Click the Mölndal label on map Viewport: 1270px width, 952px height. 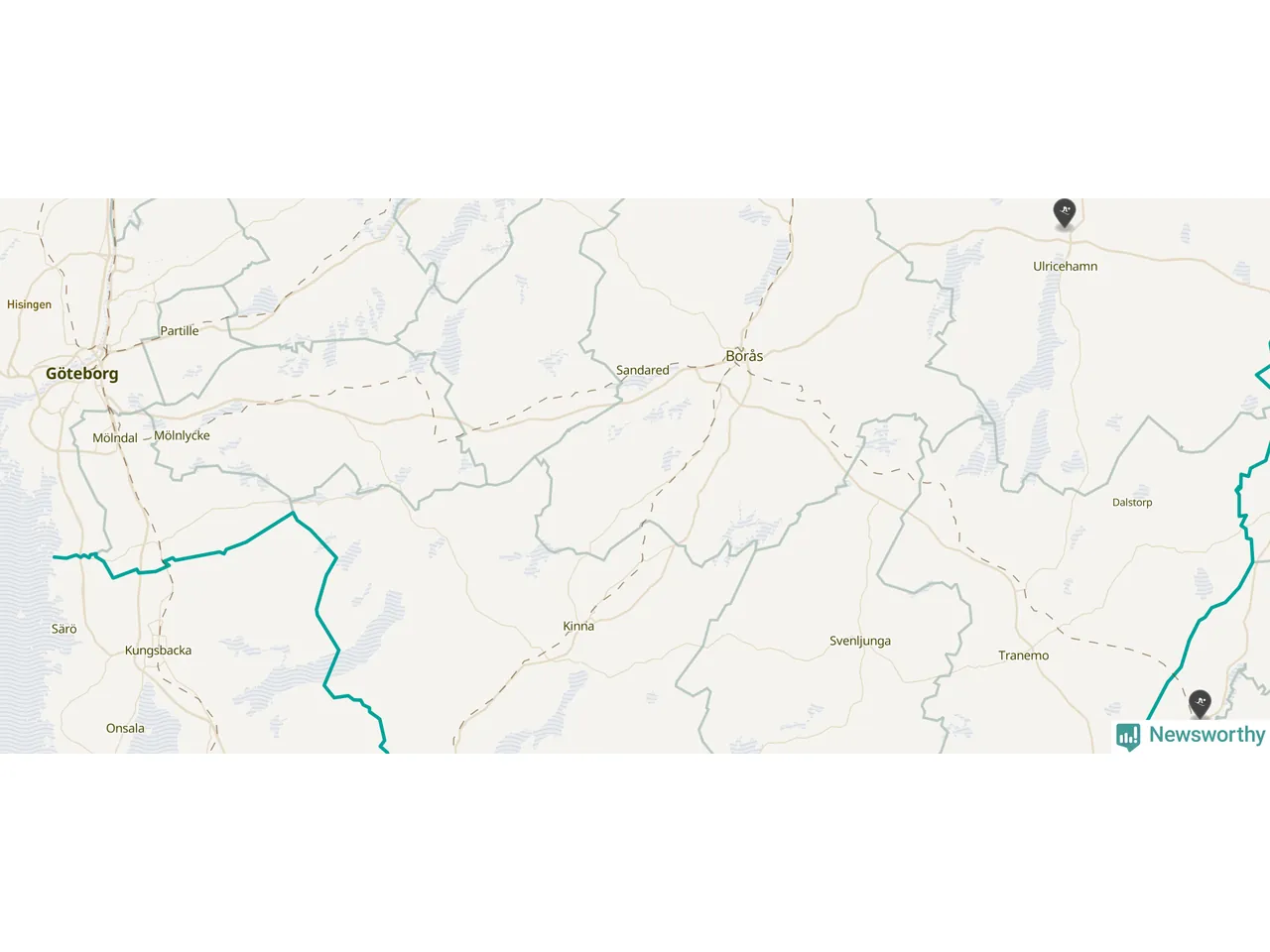pyautogui.click(x=115, y=438)
